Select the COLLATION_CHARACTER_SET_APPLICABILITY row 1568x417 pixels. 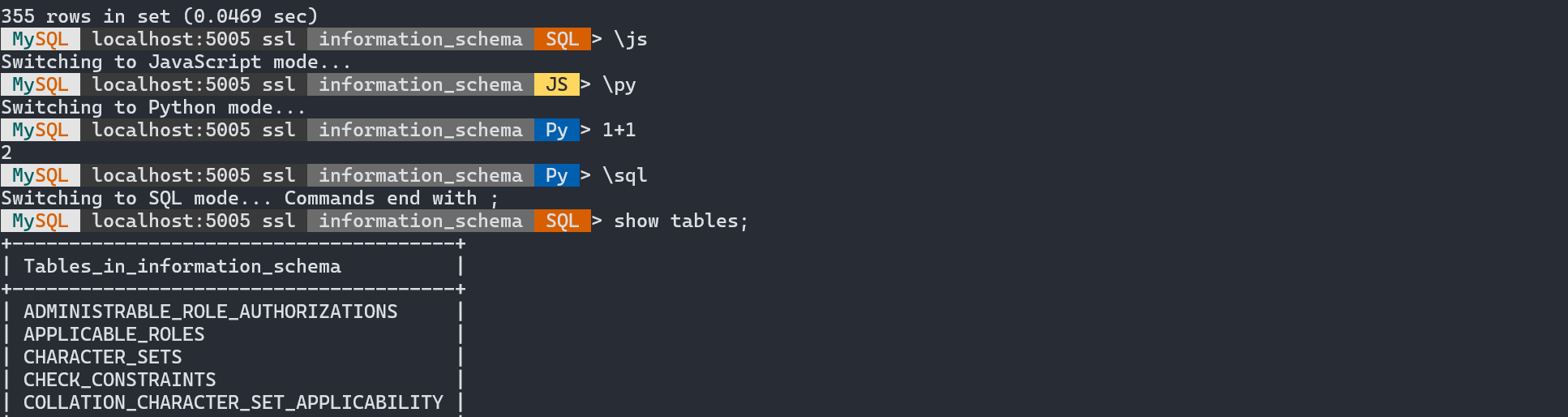[233, 402]
